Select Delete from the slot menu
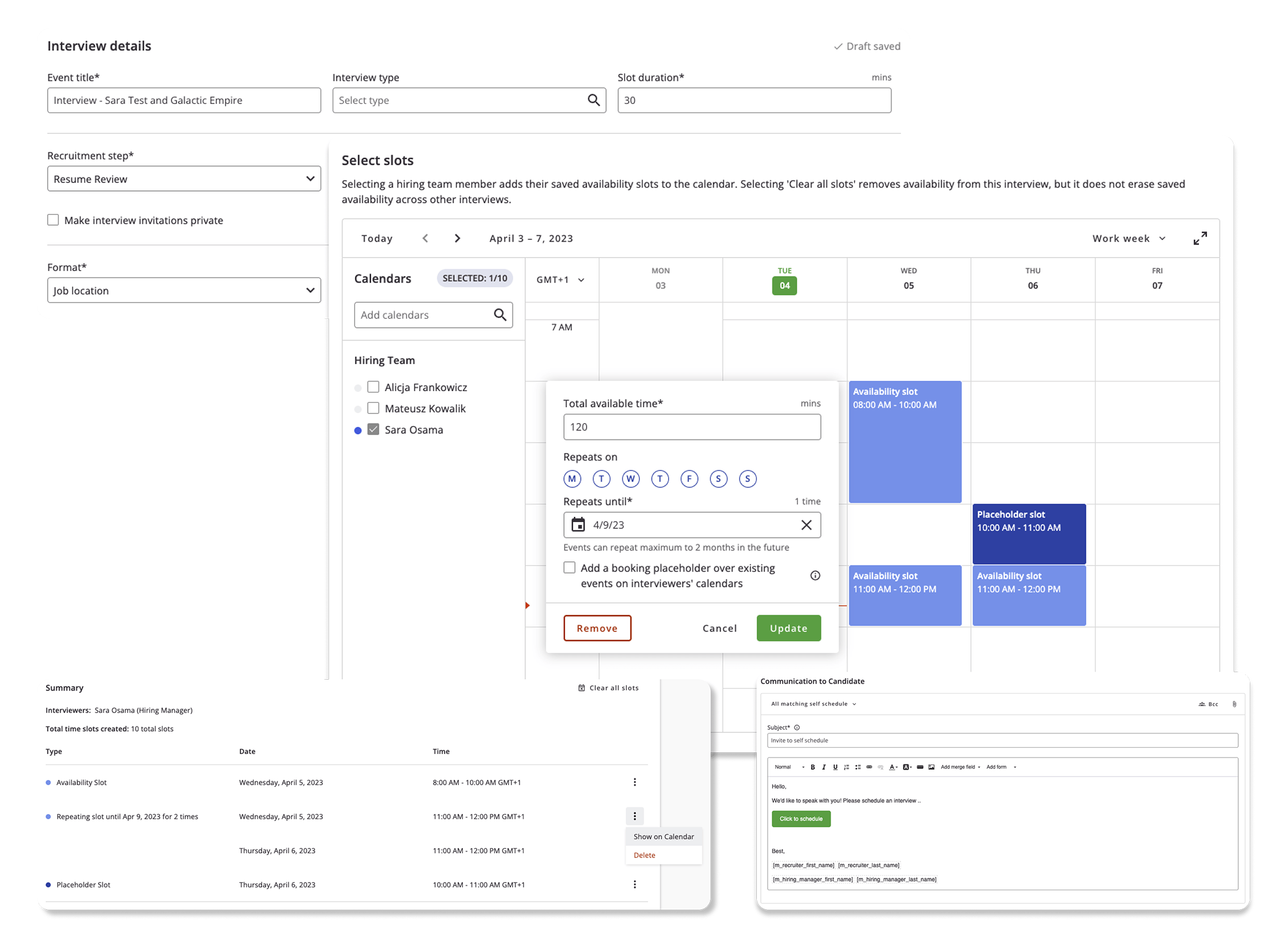 tap(644, 855)
